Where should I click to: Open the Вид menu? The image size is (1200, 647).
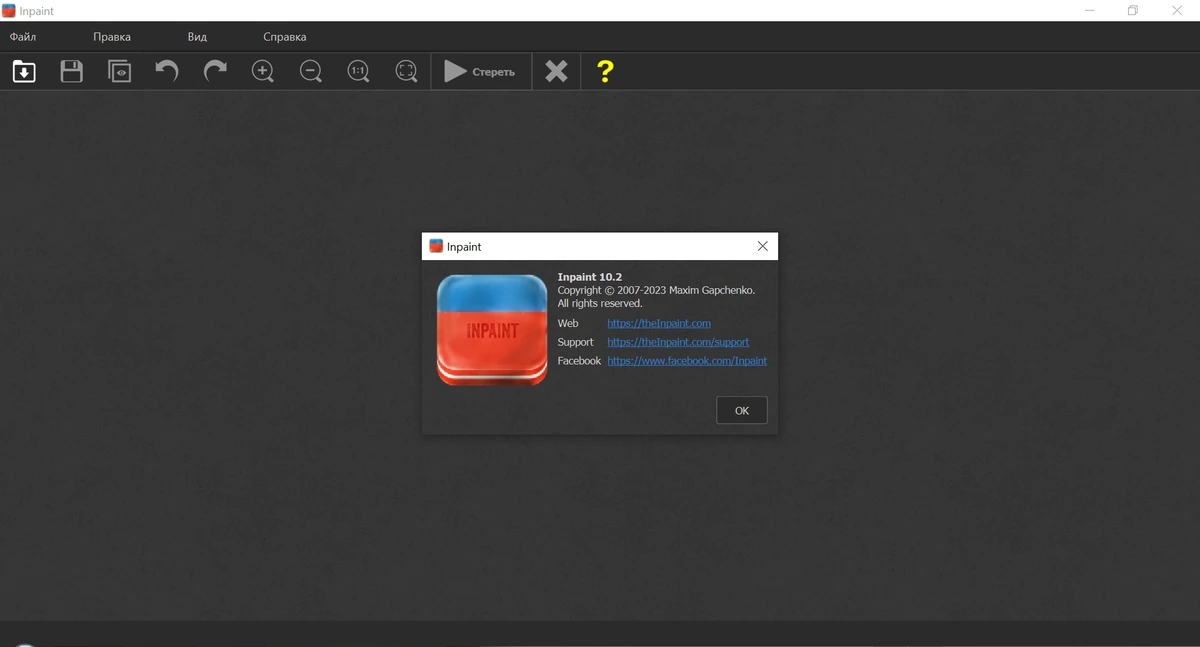[197, 37]
